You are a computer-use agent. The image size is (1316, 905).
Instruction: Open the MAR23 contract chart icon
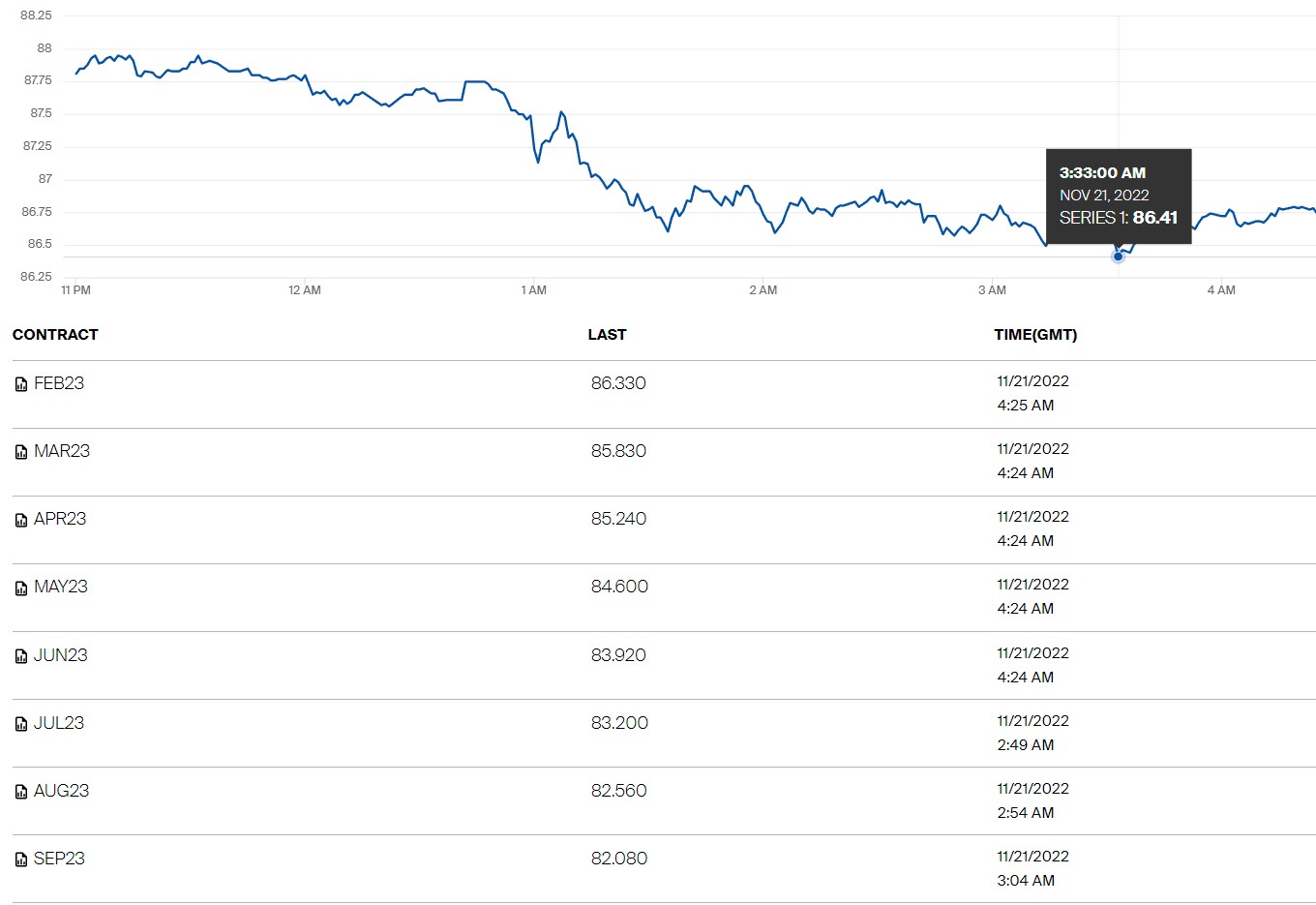click(x=21, y=452)
